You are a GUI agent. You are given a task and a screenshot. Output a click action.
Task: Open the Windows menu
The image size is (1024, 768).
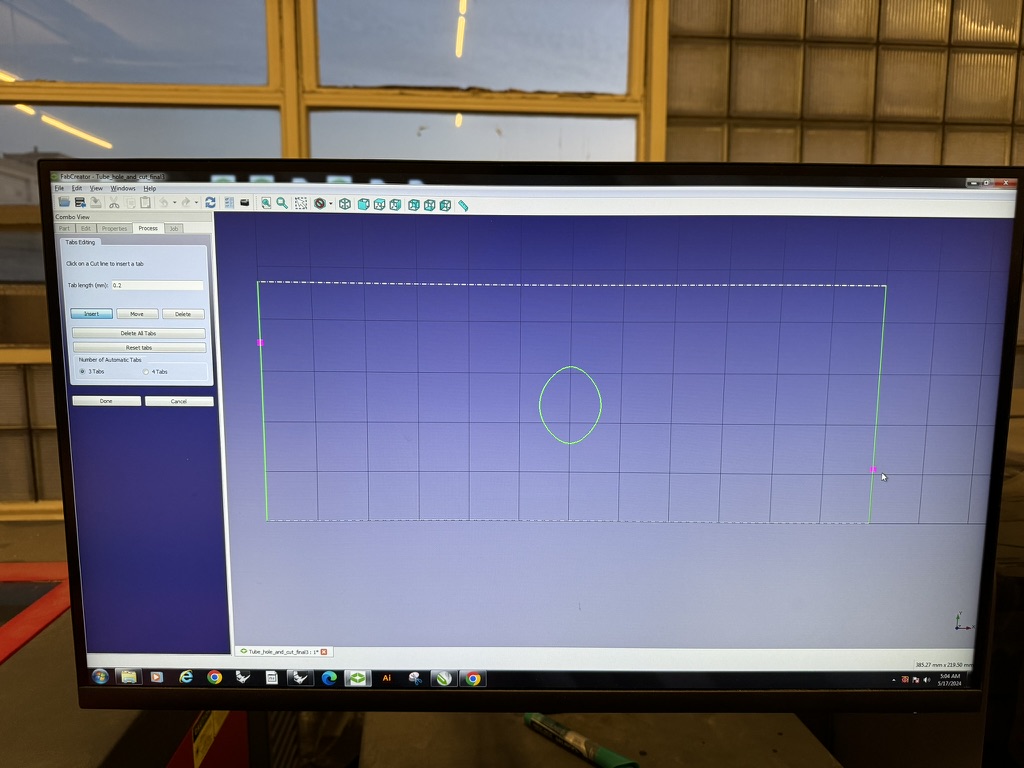pyautogui.click(x=123, y=188)
